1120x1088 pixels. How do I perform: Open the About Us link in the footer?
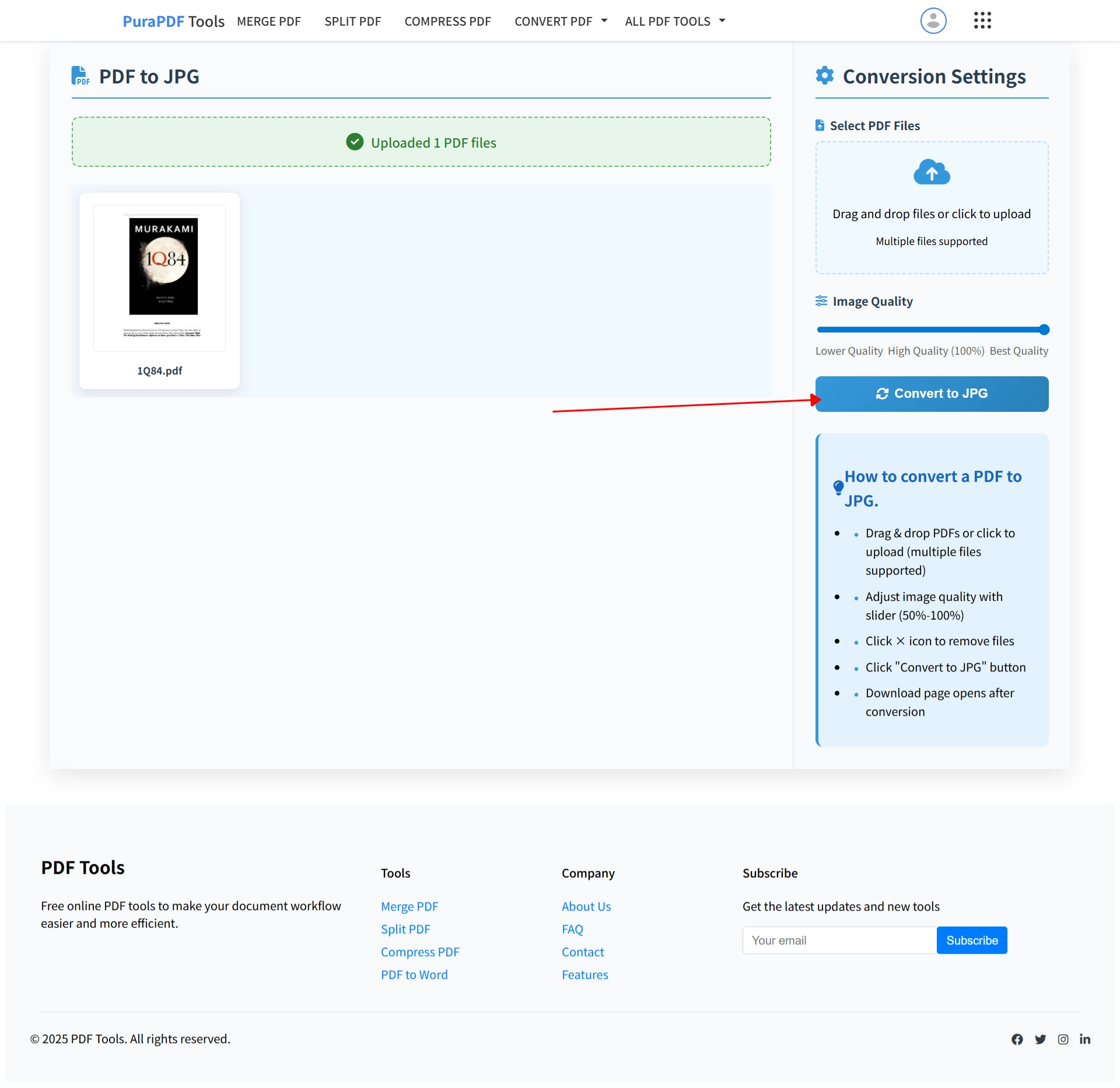(x=586, y=906)
